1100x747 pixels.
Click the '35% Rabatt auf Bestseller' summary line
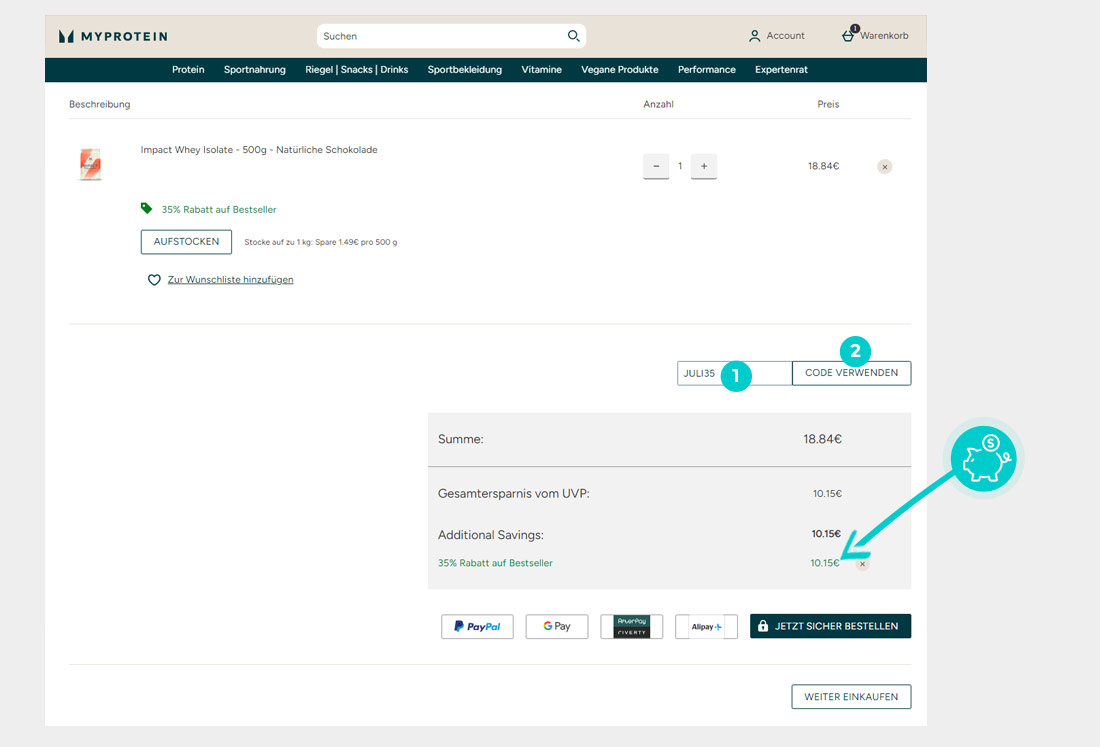click(x=495, y=563)
